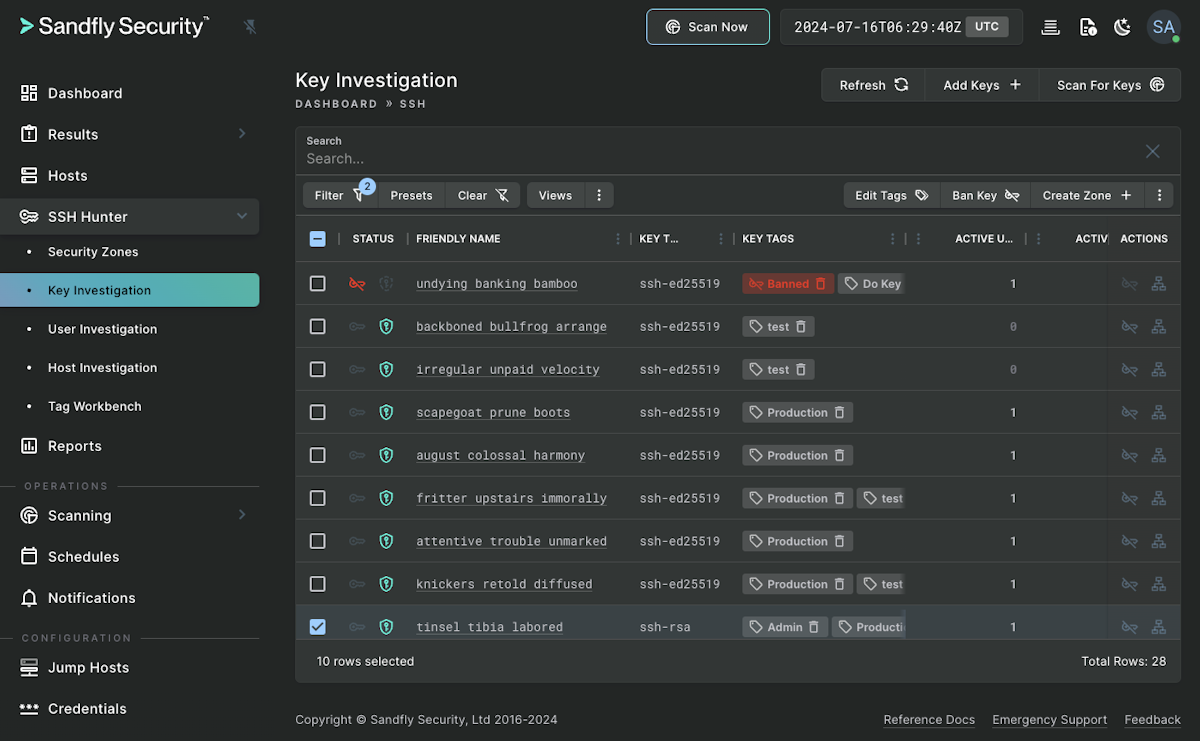This screenshot has height=741, width=1200.
Task: Click the Scan Now button
Action: coord(707,27)
